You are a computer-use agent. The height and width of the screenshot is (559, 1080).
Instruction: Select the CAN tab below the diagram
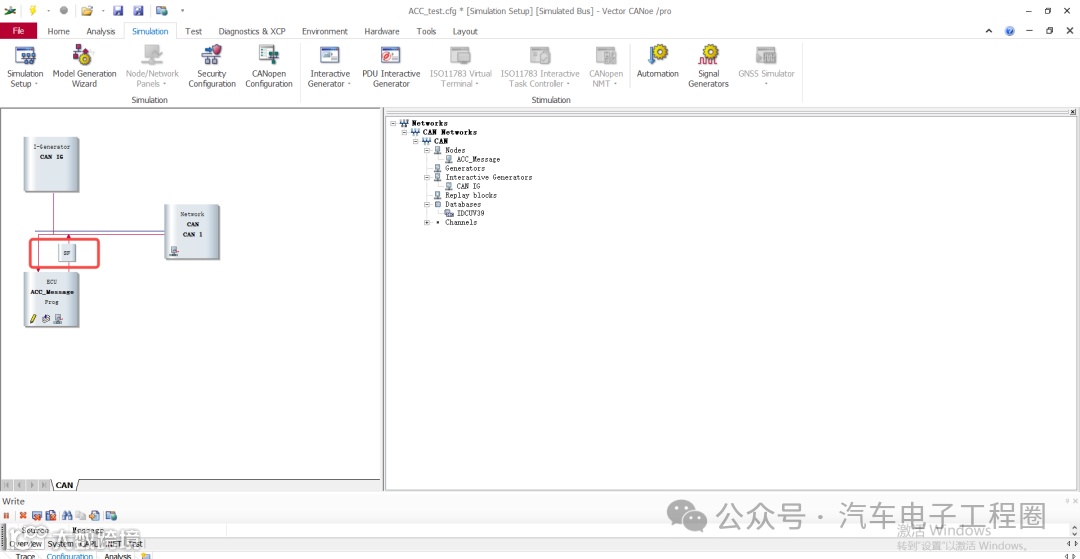pyautogui.click(x=64, y=485)
